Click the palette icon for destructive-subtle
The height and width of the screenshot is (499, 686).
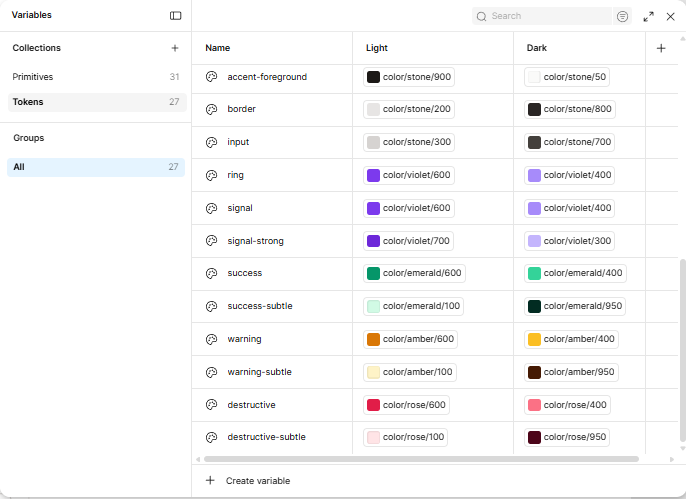(x=212, y=437)
